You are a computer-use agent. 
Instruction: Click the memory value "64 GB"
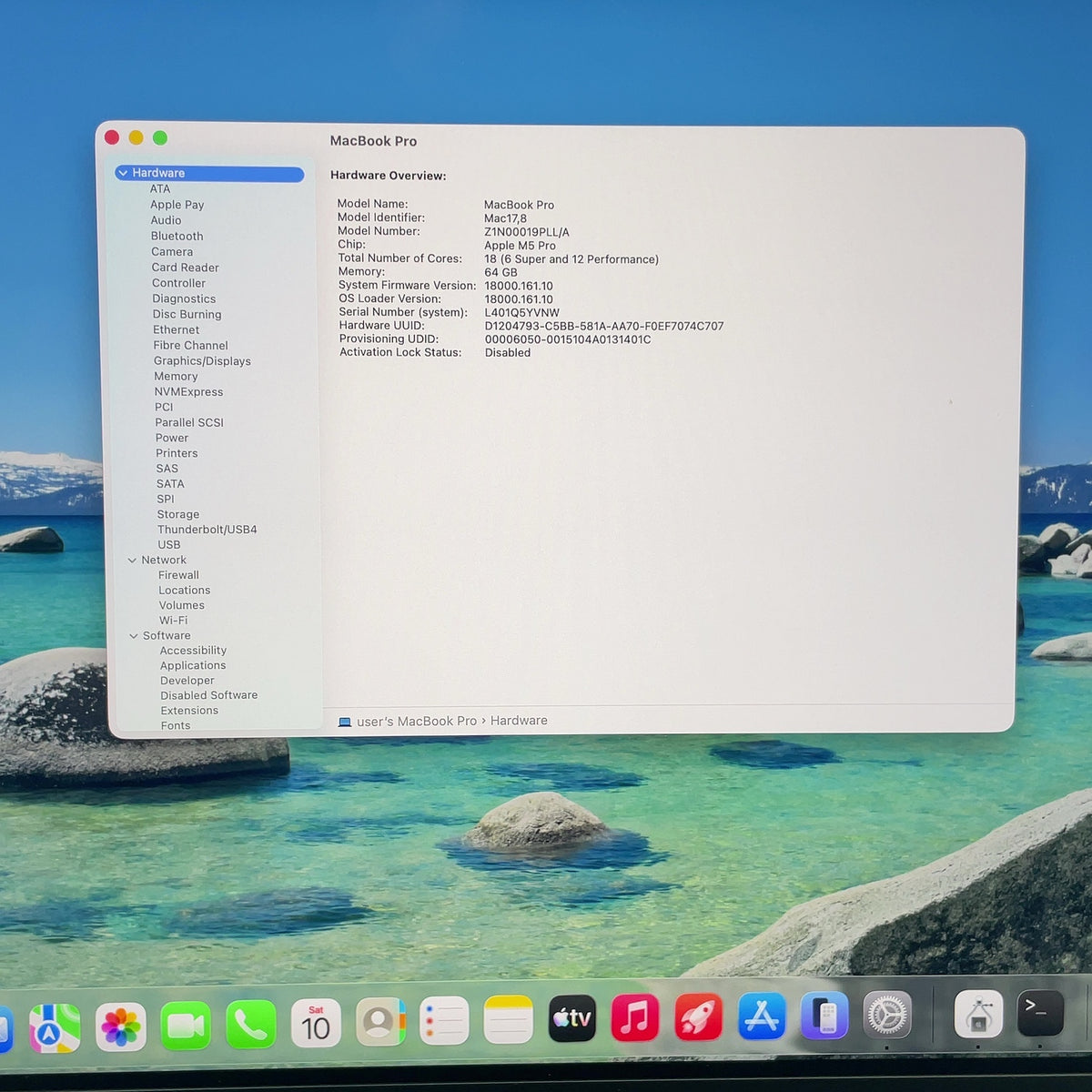click(x=500, y=272)
